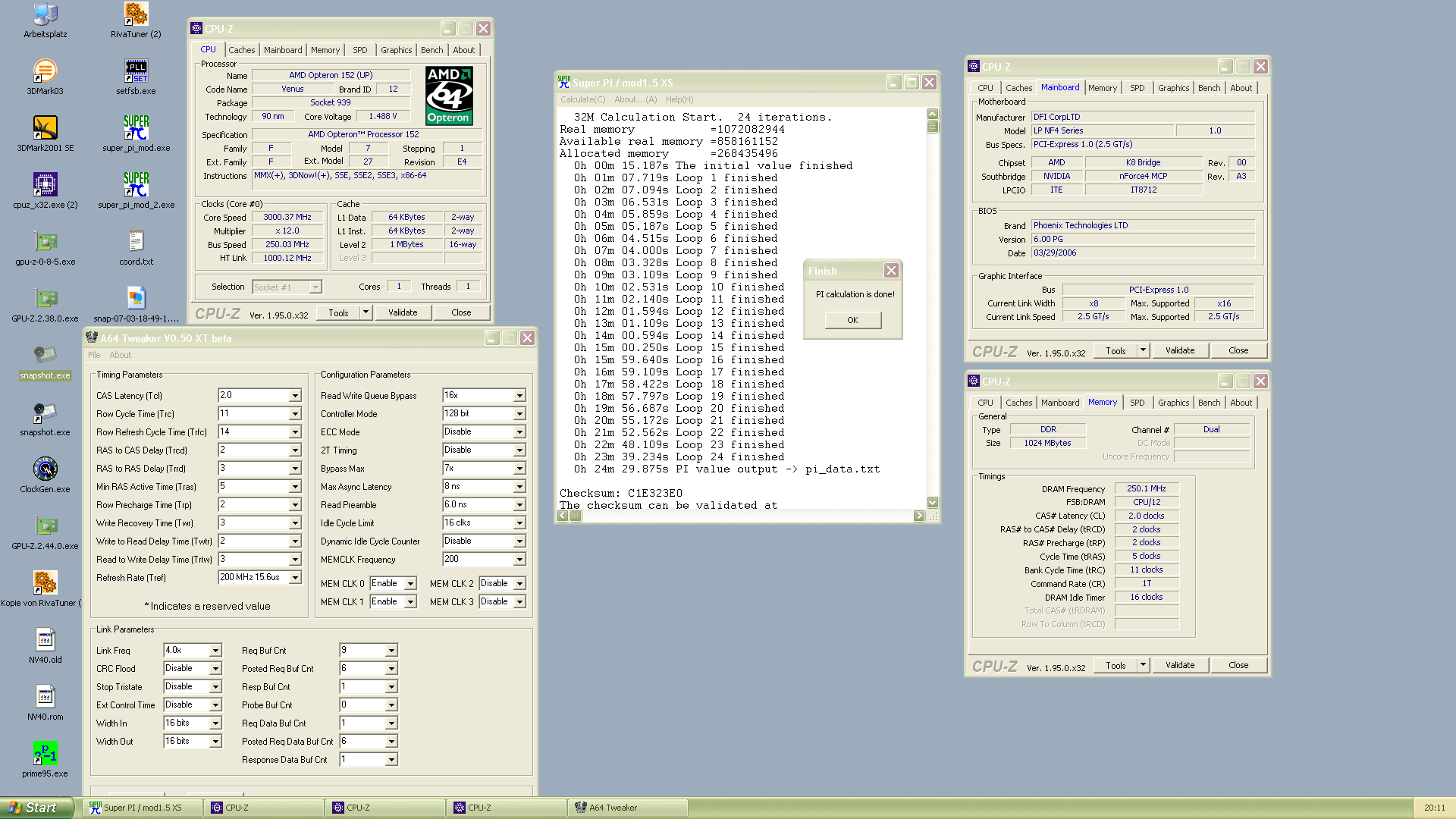Click Super PI title bar icon
Image resolution: width=1456 pixels, height=819 pixels.
(x=563, y=82)
